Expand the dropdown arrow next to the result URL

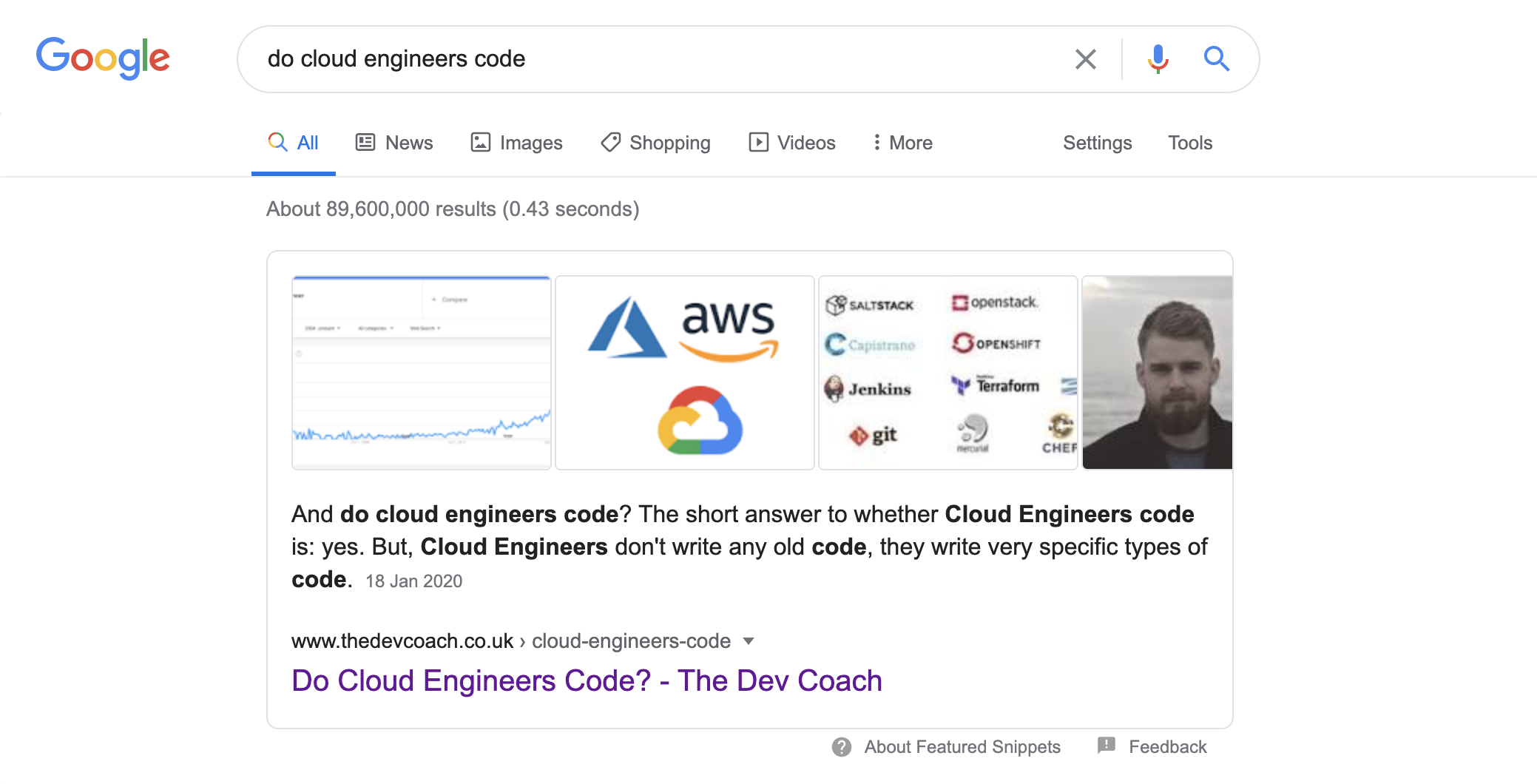[749, 642]
